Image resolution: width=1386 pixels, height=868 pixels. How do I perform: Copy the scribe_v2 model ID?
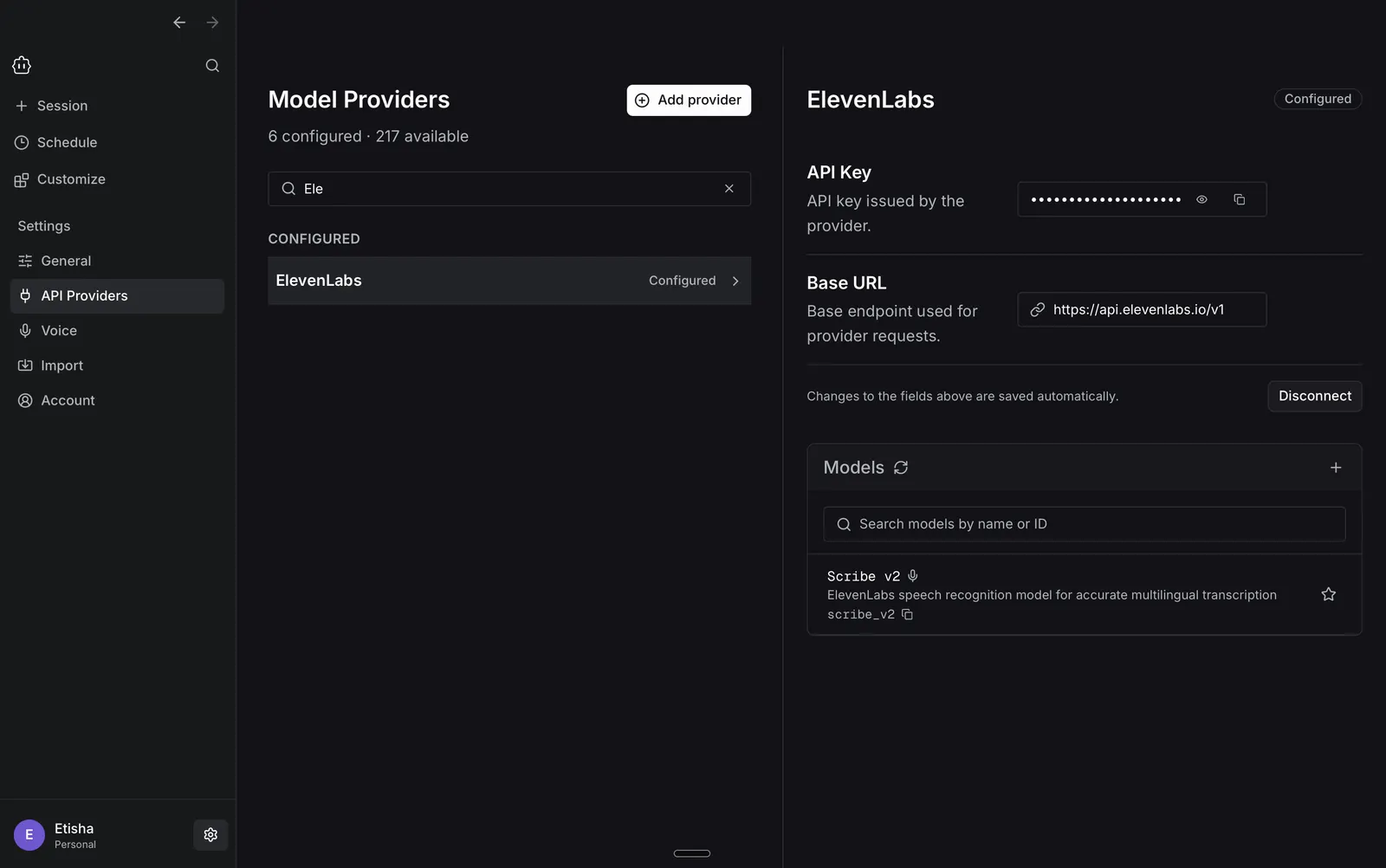(907, 615)
